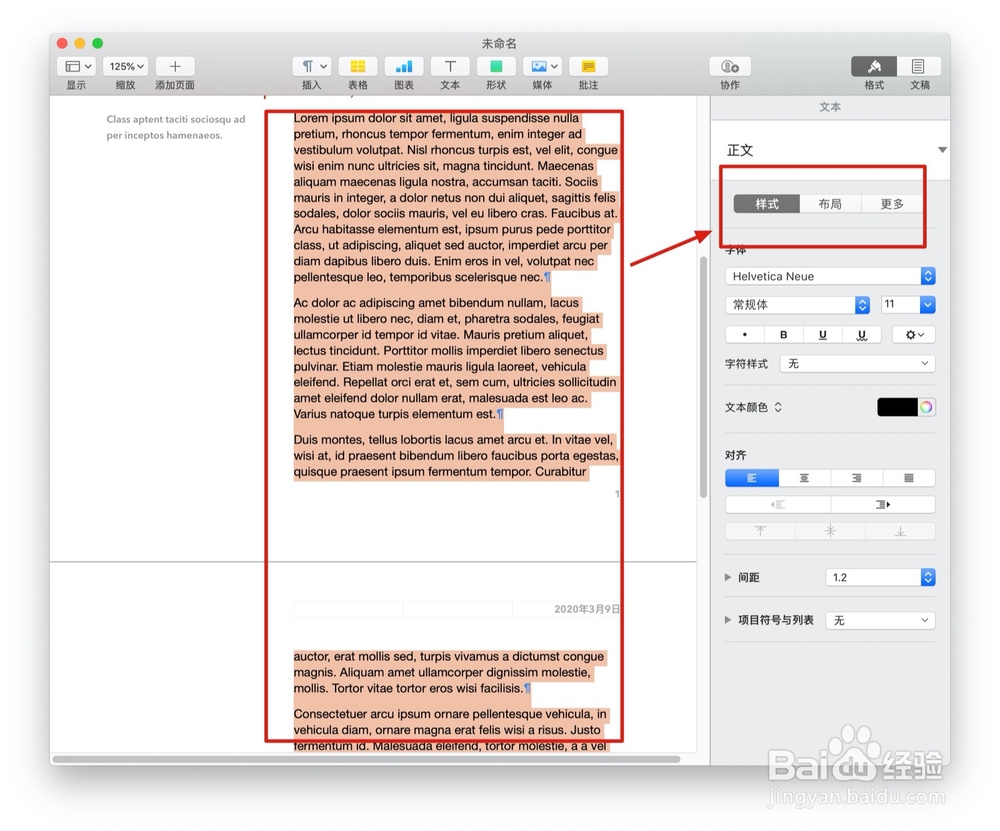Click the font size stepper arrows

click(928, 305)
